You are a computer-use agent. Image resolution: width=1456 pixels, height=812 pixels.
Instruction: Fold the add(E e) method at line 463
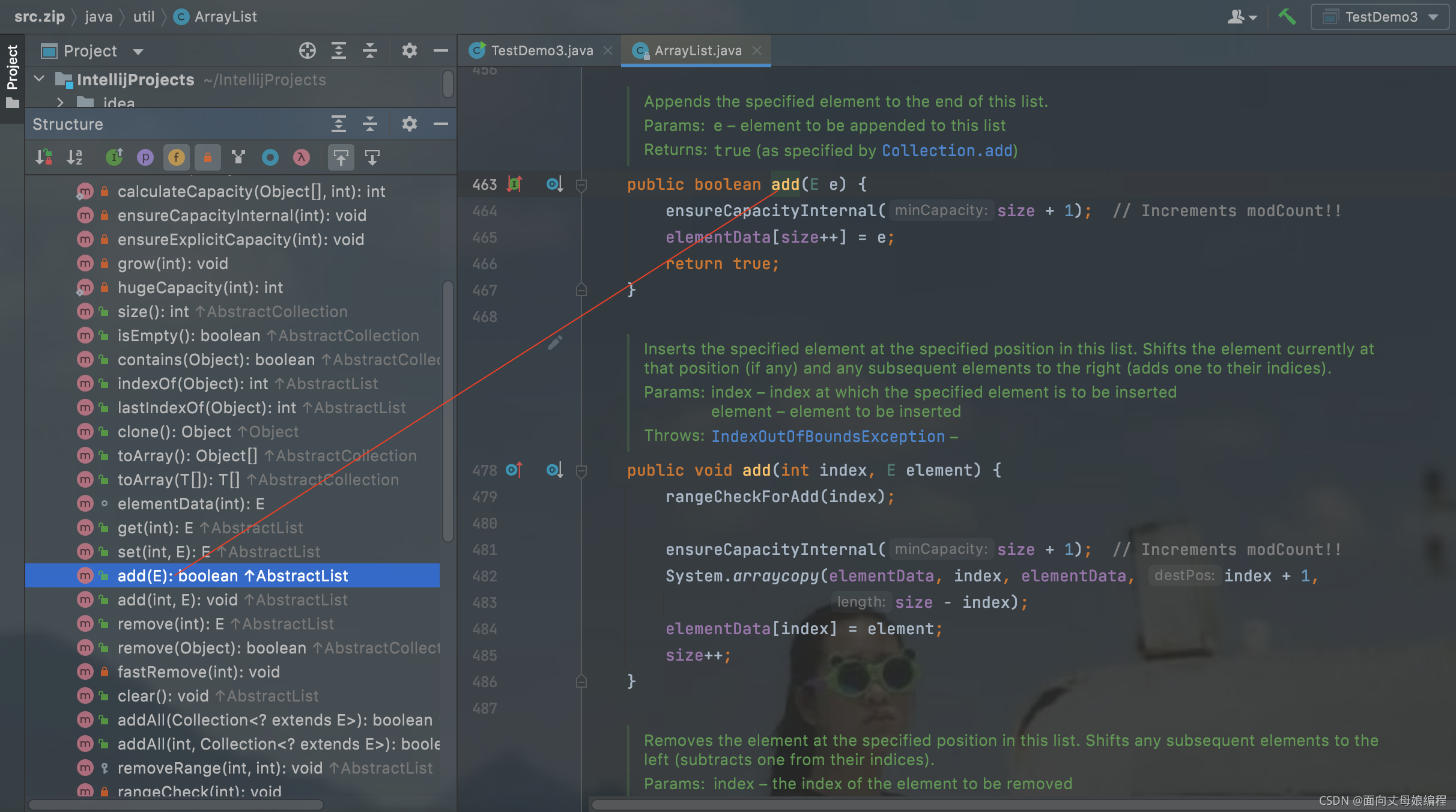[x=581, y=185]
